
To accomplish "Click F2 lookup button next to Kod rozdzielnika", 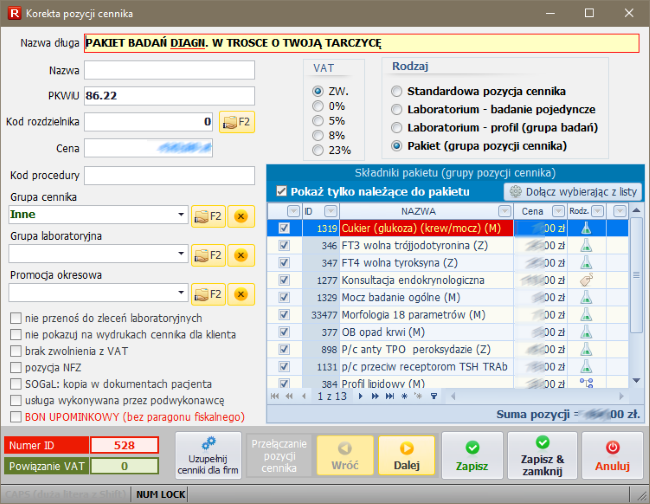I will pyautogui.click(x=236, y=122).
